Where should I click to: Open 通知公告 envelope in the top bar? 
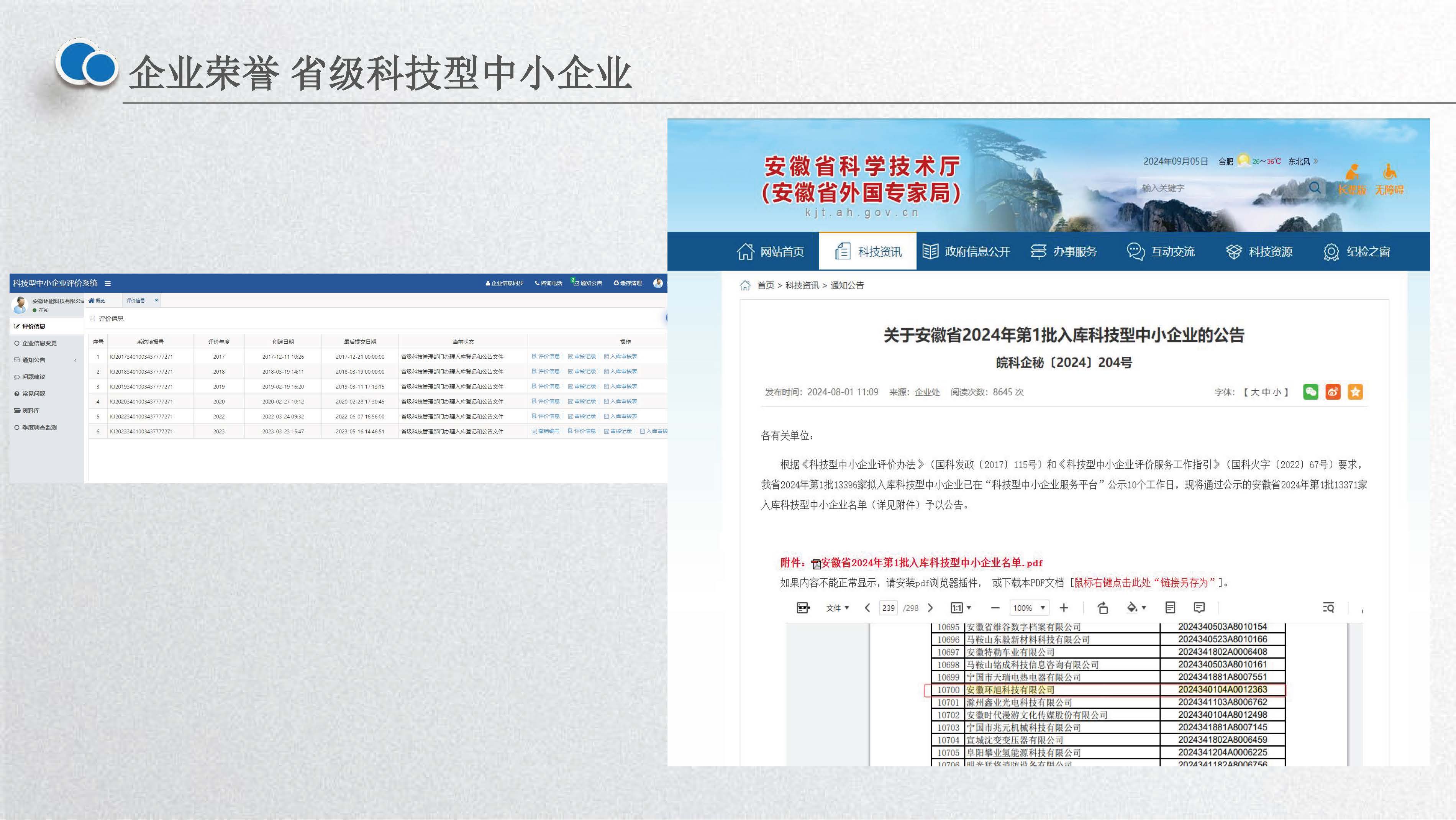tap(587, 282)
